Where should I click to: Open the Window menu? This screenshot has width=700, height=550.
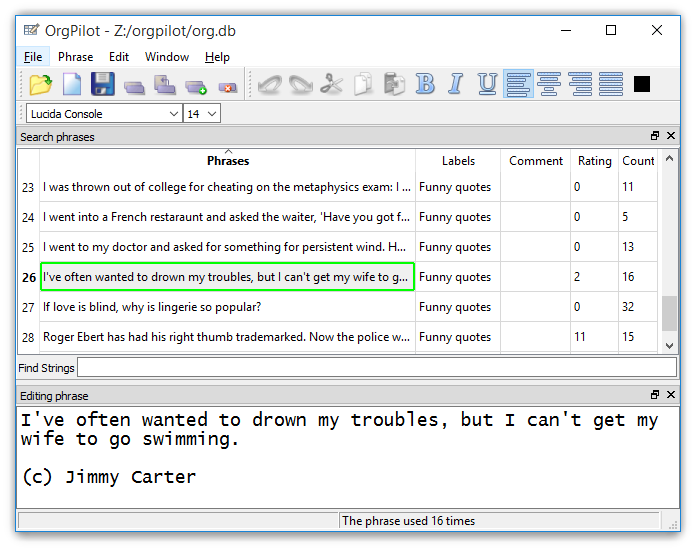[x=167, y=57]
